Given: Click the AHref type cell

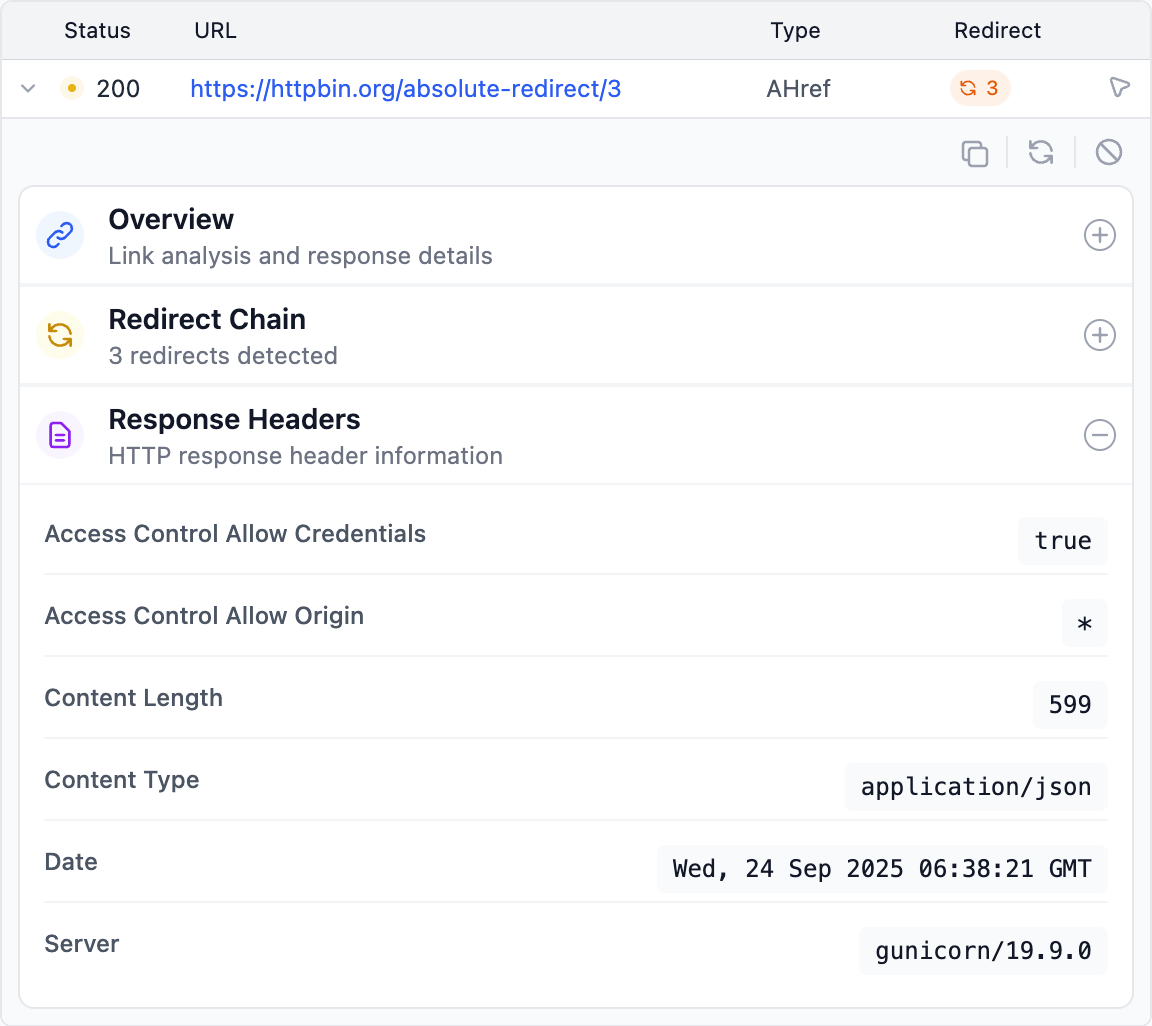Looking at the screenshot, I should click(798, 89).
